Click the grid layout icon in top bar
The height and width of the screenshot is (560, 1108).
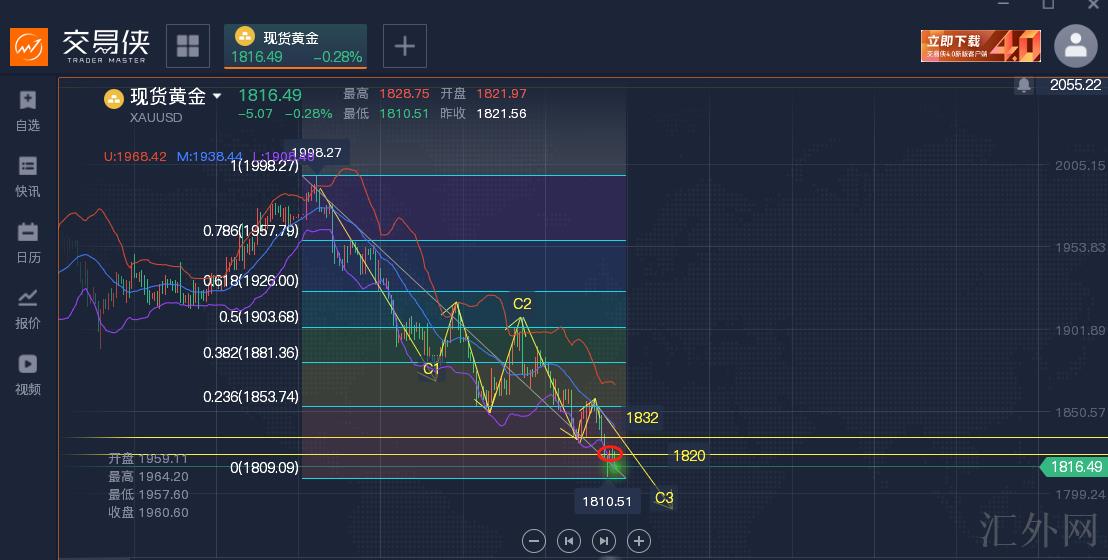coord(188,46)
